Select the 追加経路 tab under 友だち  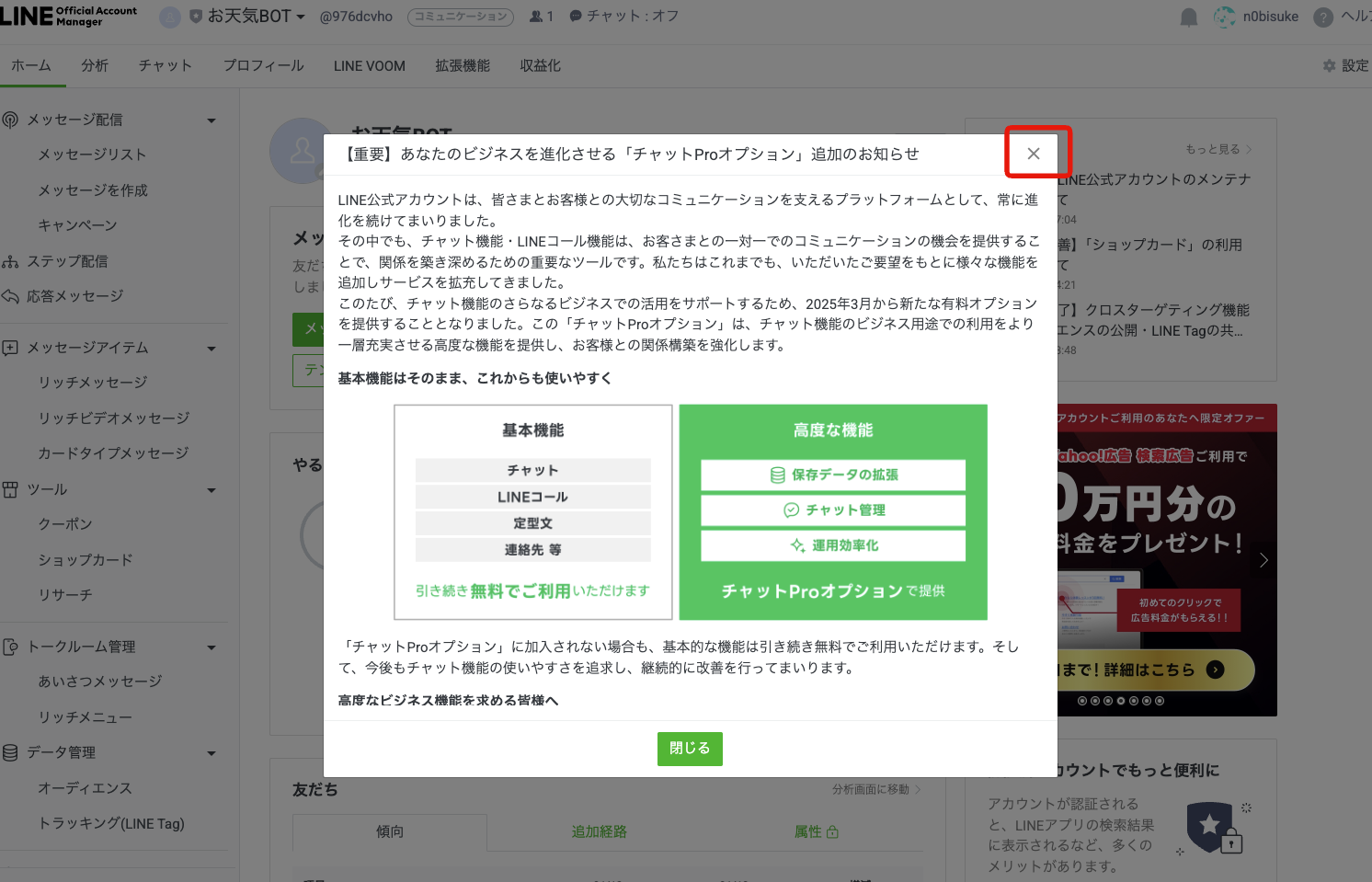[600, 831]
